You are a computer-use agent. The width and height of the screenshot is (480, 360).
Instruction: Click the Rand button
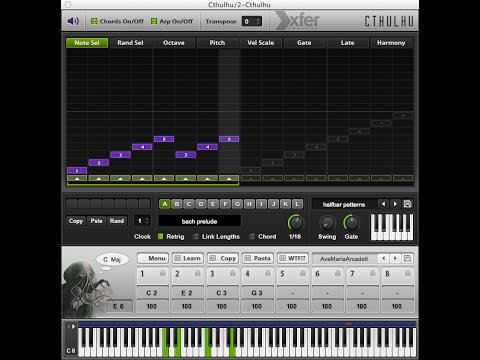[x=117, y=221]
